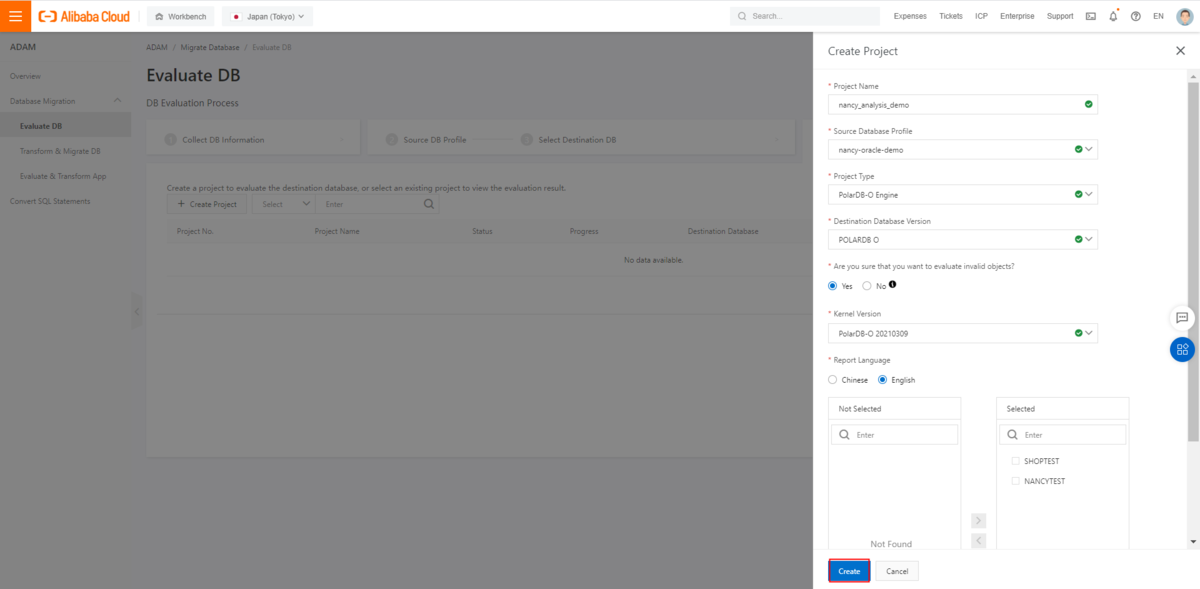Click the + Create Project button

click(x=207, y=204)
